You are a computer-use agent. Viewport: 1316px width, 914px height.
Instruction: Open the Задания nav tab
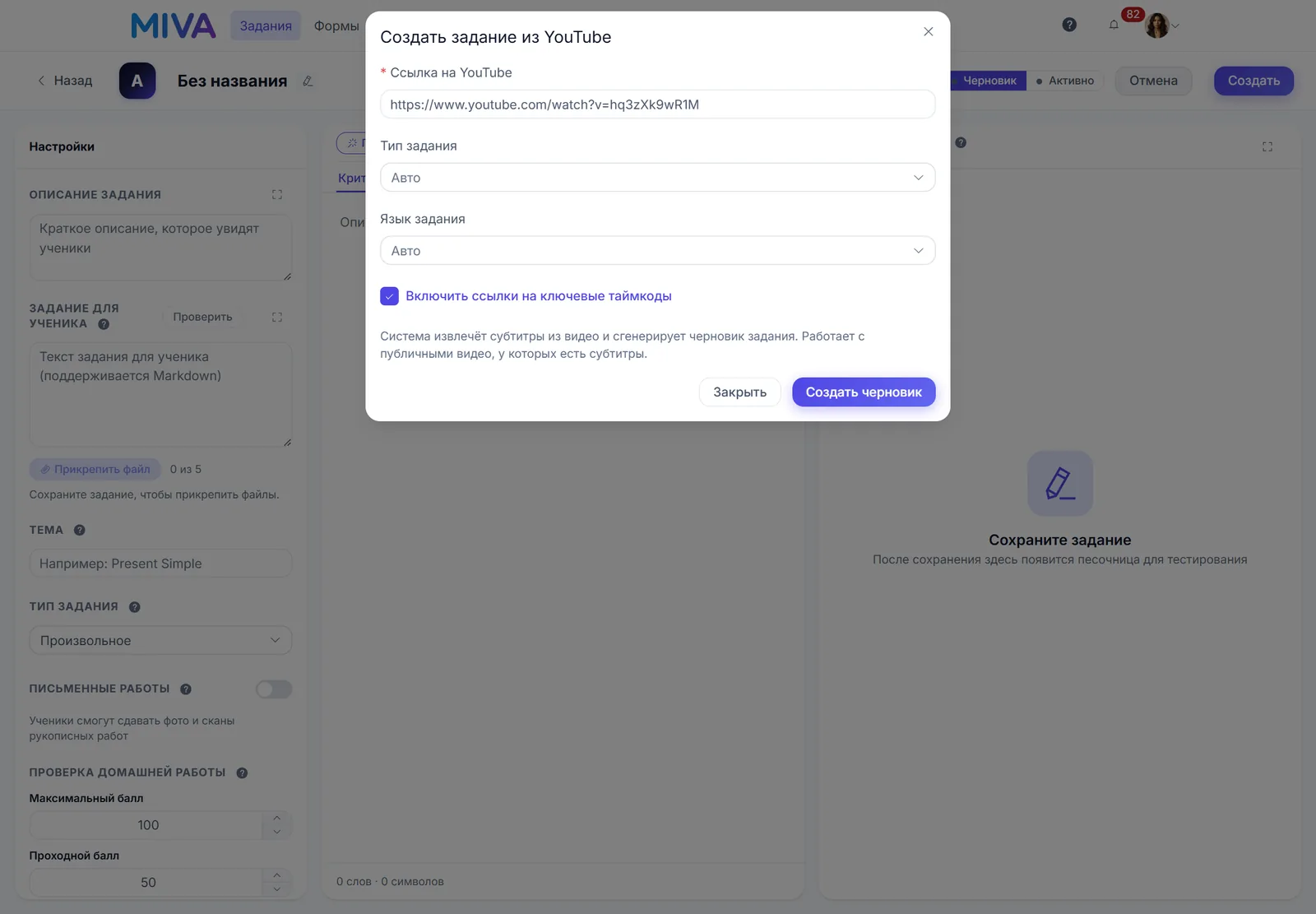pos(266,26)
